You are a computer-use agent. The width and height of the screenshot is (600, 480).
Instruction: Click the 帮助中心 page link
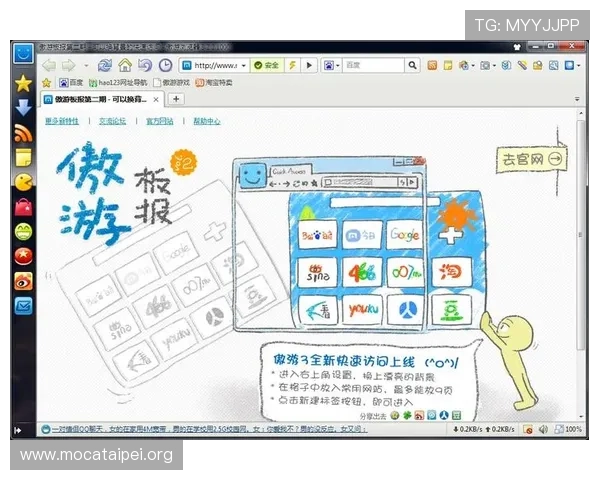point(207,121)
